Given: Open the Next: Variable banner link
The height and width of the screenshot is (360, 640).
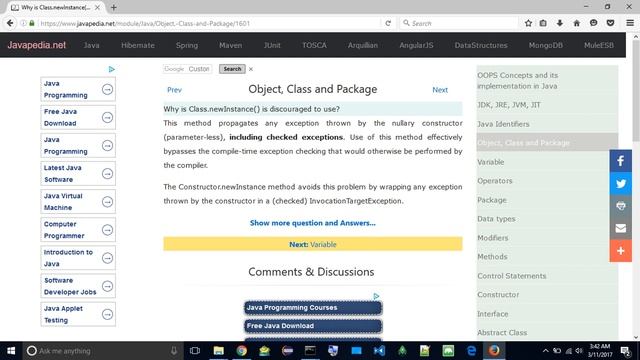Looking at the screenshot, I should pos(313,244).
